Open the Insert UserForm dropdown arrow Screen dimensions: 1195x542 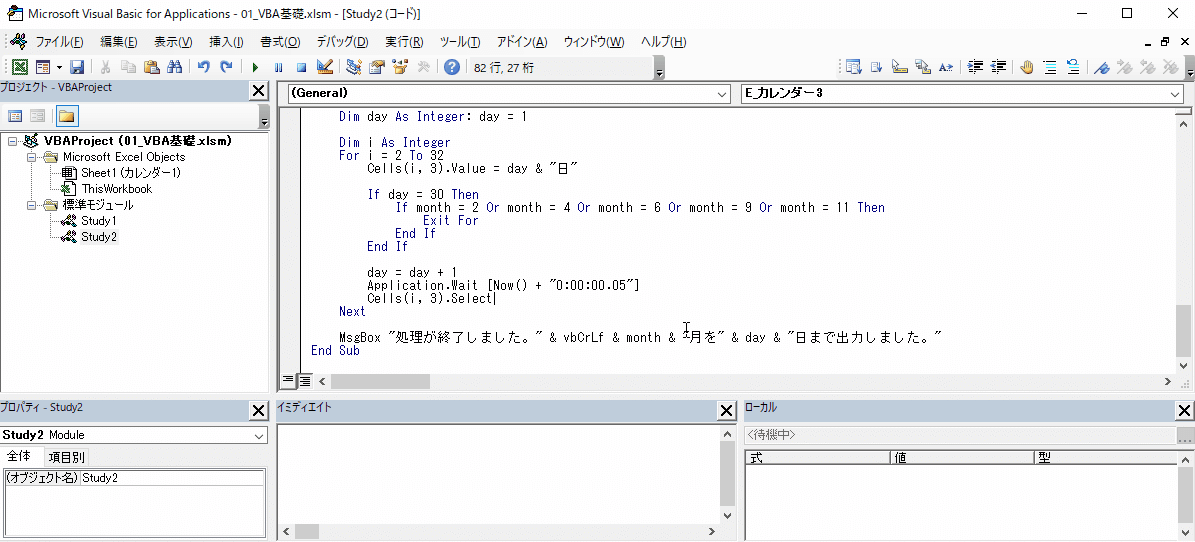[x=59, y=67]
